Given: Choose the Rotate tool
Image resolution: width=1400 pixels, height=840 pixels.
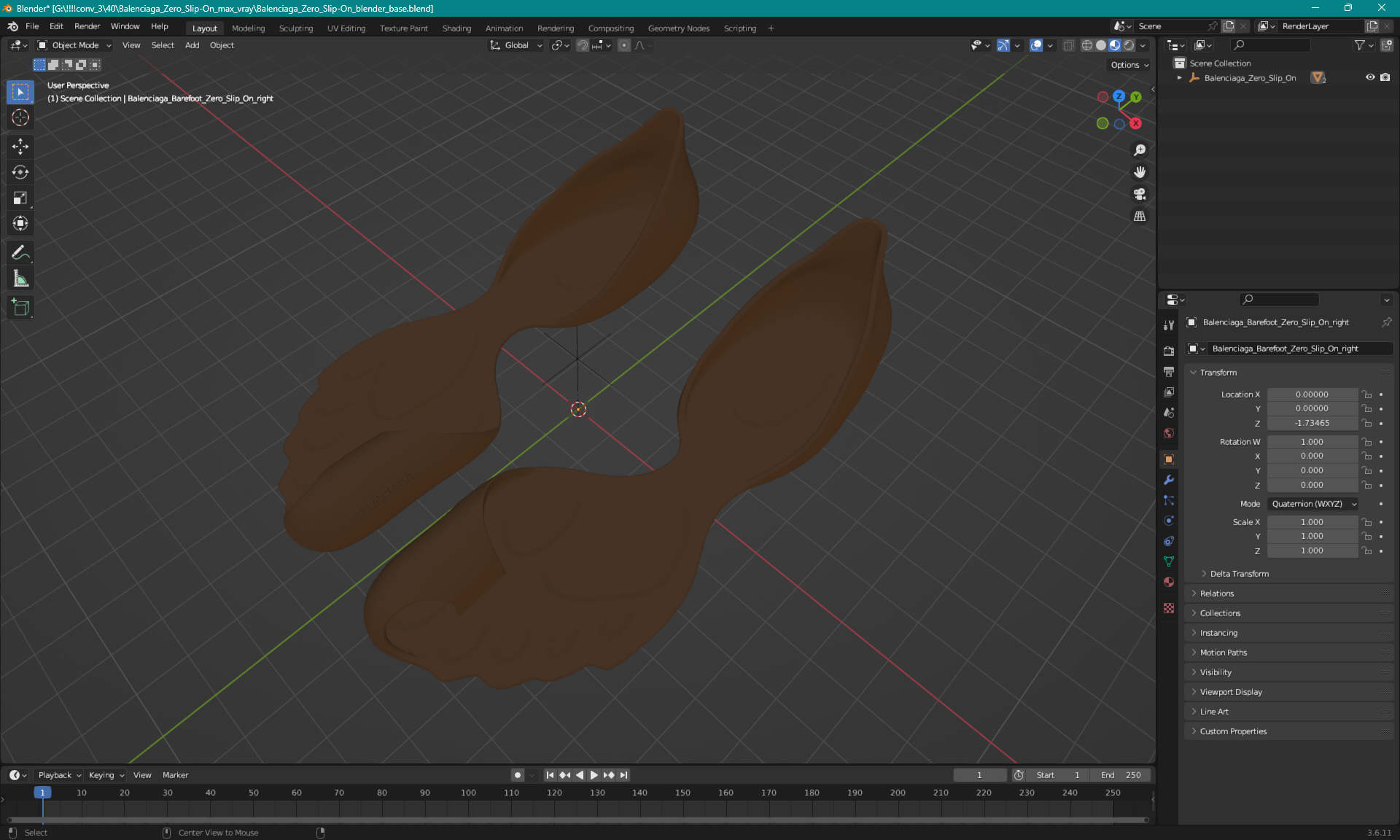Looking at the screenshot, I should coord(20,172).
